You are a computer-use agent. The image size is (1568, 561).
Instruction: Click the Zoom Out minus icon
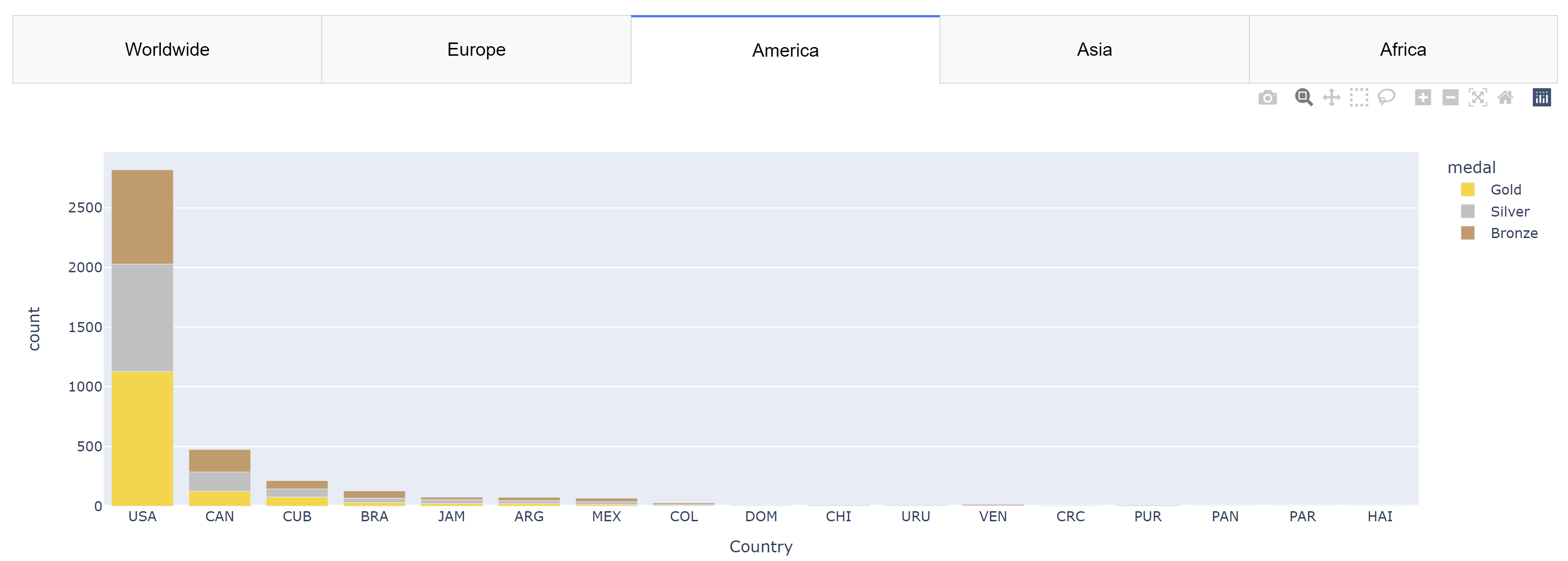coord(1451,97)
